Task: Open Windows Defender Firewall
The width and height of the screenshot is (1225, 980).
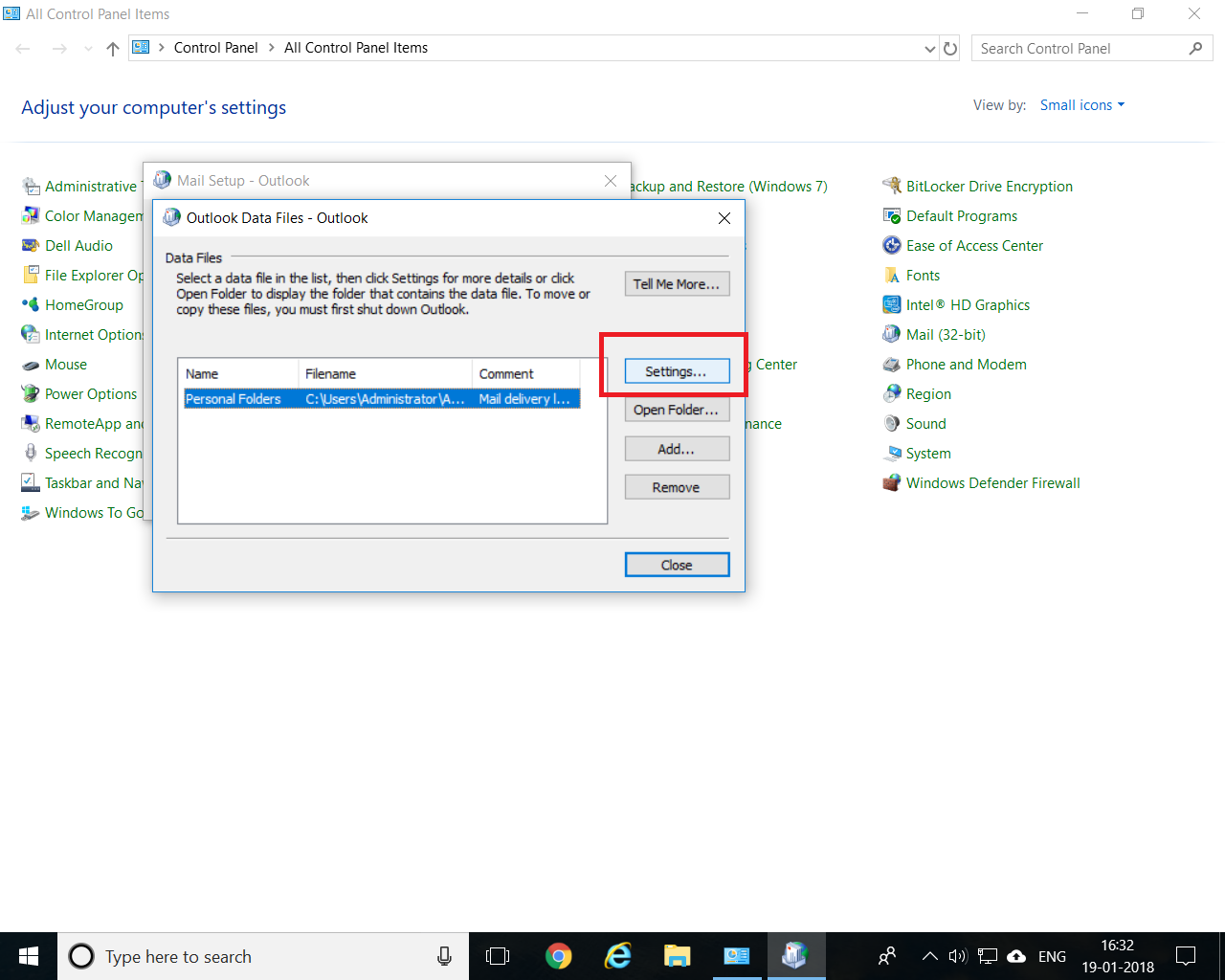Action: point(992,483)
